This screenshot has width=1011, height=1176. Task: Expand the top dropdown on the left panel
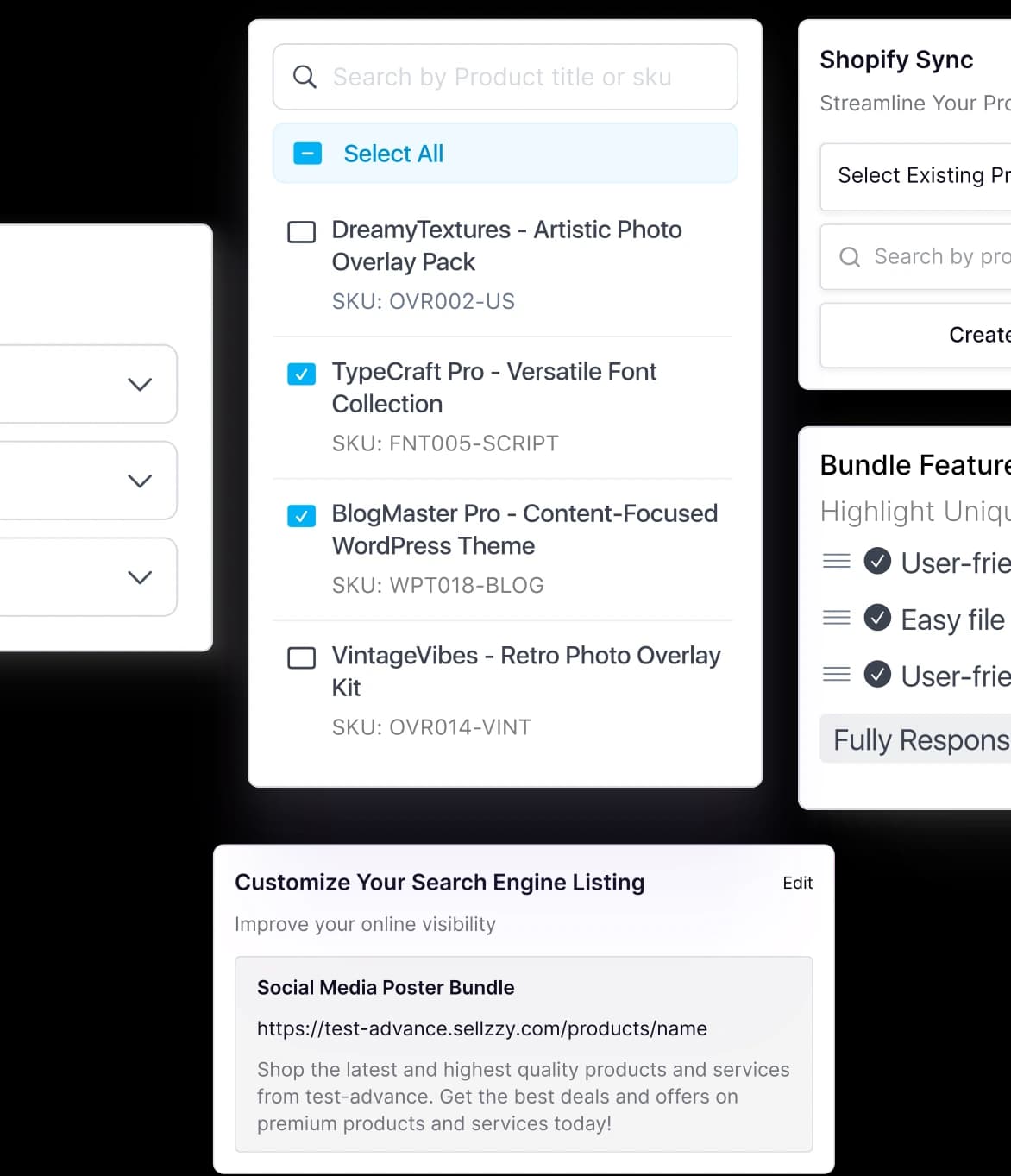coord(140,385)
